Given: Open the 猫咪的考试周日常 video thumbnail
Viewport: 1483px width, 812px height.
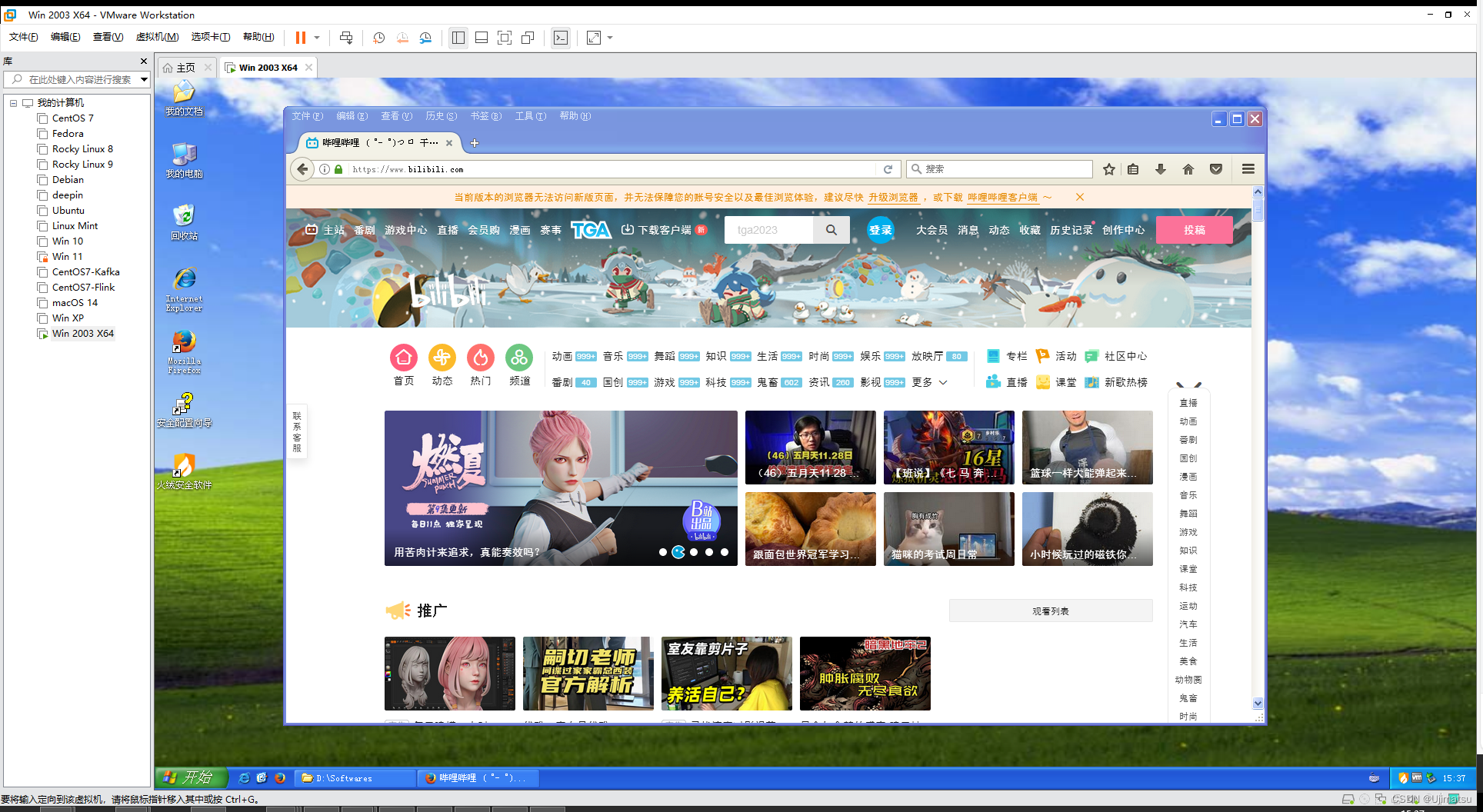Looking at the screenshot, I should click(x=948, y=529).
